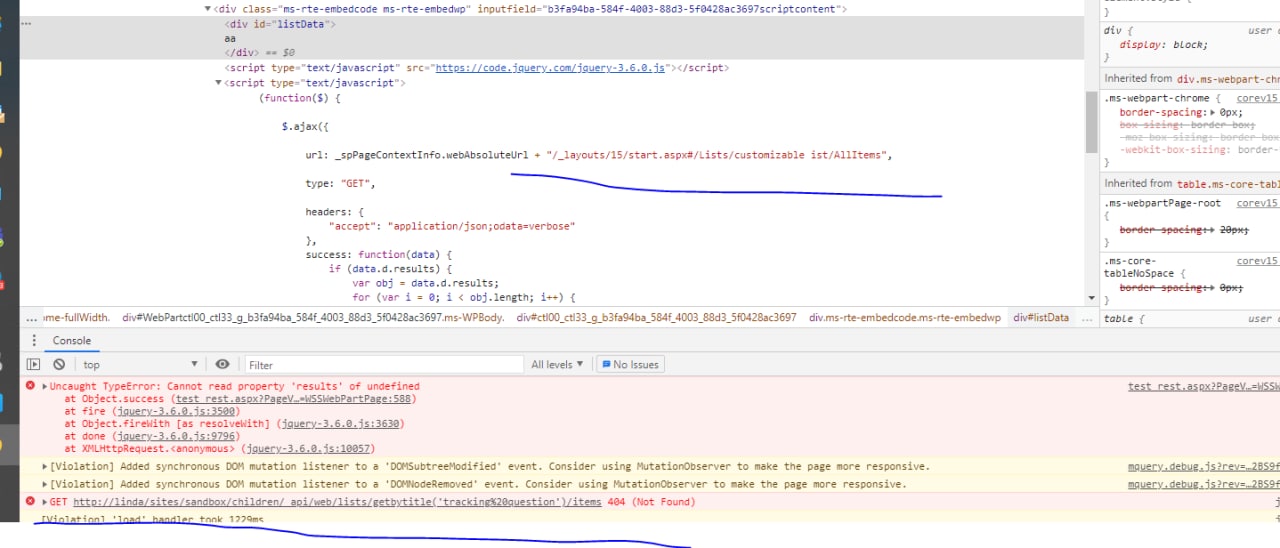Expand the Uncaught TypeError stack trace
1280x548 pixels.
coord(44,386)
